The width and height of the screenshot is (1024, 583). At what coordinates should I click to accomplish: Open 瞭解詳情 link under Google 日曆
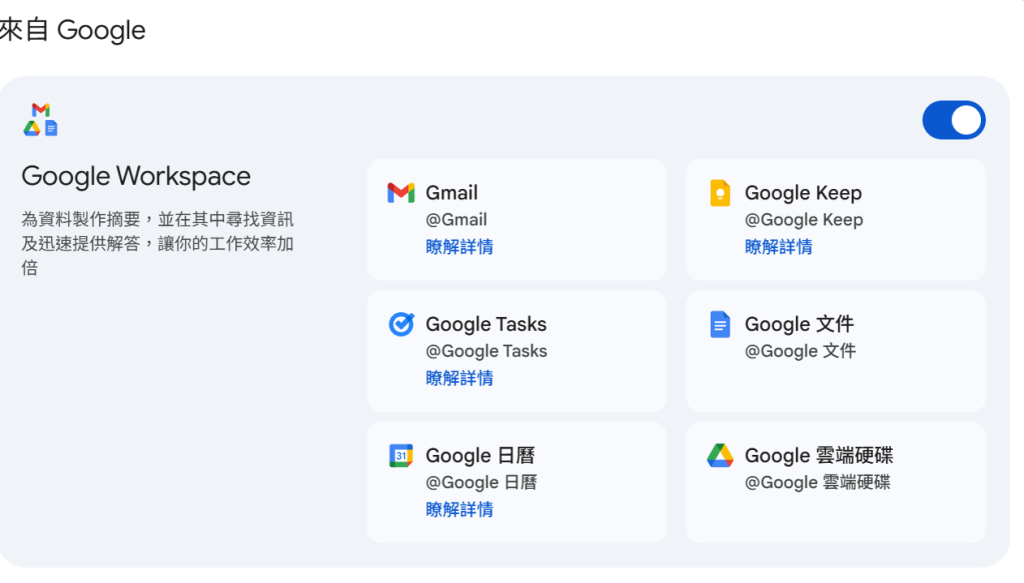pos(459,510)
